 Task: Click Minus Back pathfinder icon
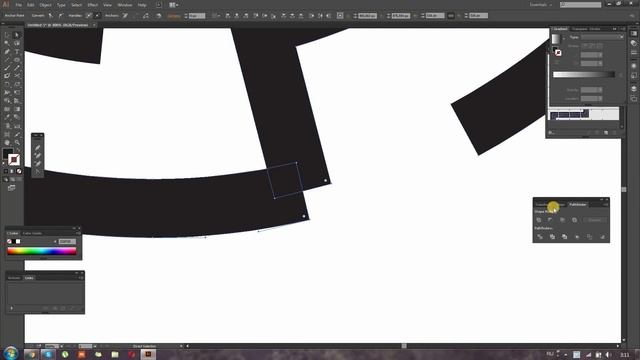point(602,237)
